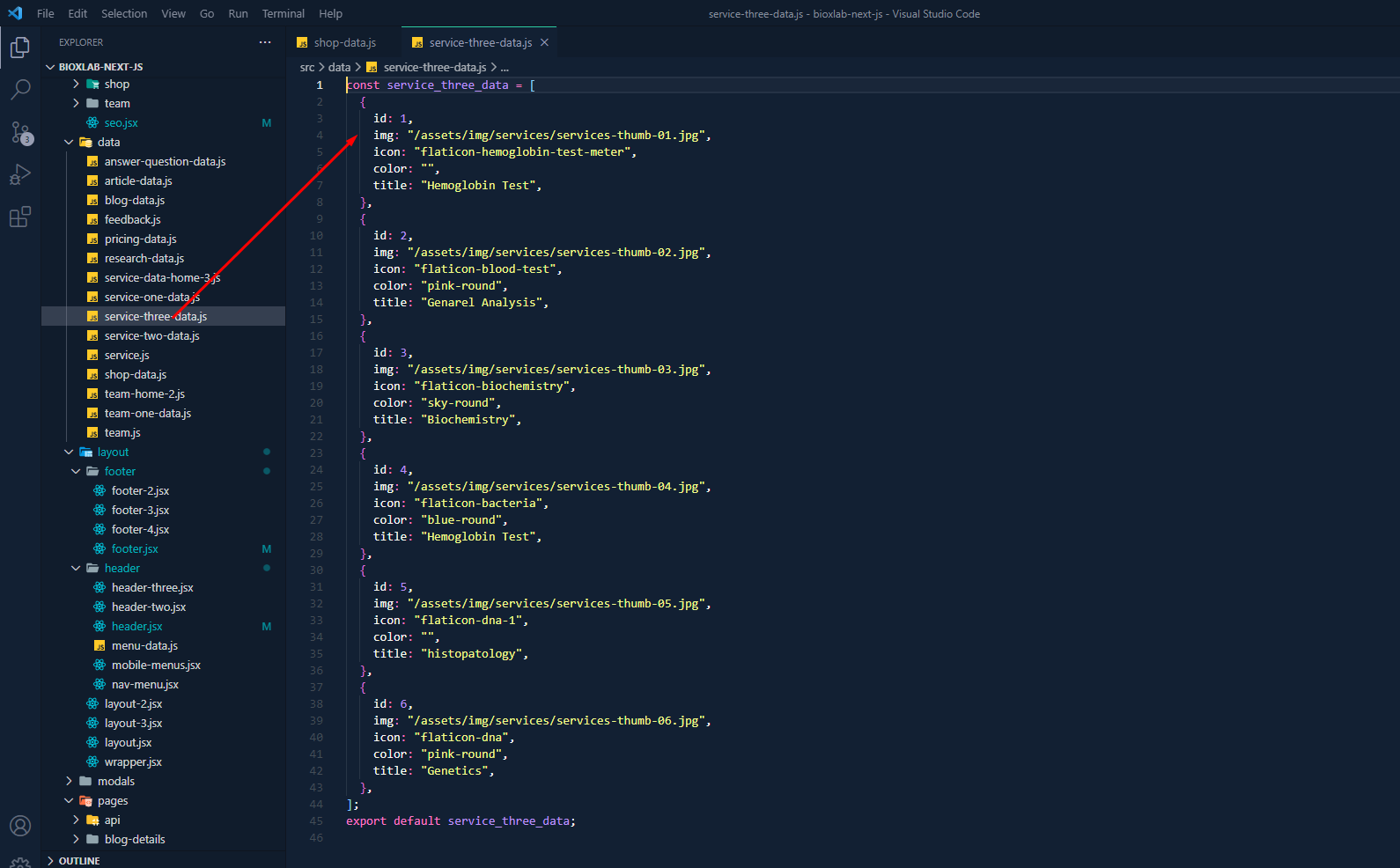1400x868 pixels.
Task: Open the Extensions view icon
Action: 20,217
